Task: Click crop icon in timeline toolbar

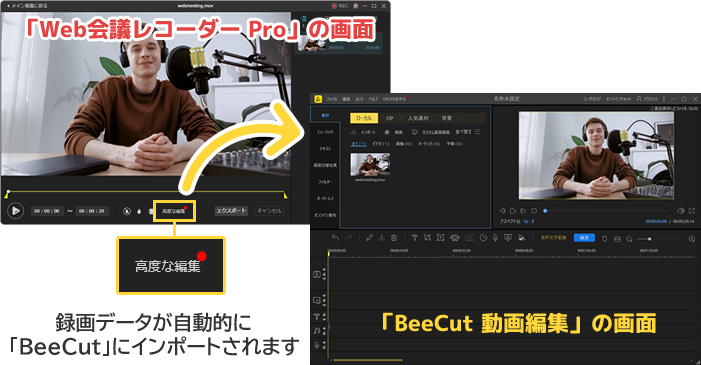Action: [427, 238]
